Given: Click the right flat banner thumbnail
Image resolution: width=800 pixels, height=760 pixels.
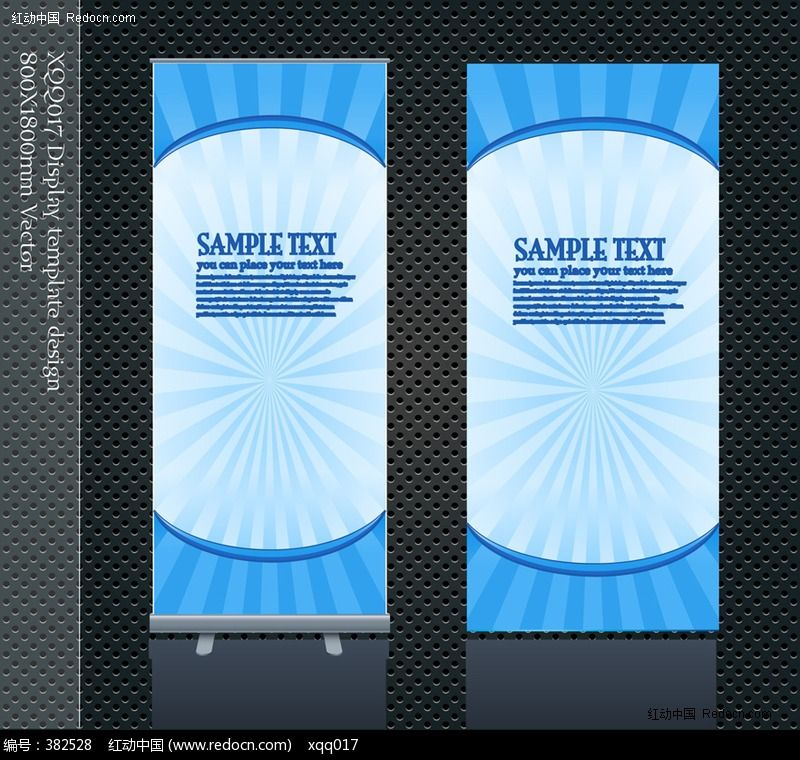Looking at the screenshot, I should pyautogui.click(x=593, y=347).
